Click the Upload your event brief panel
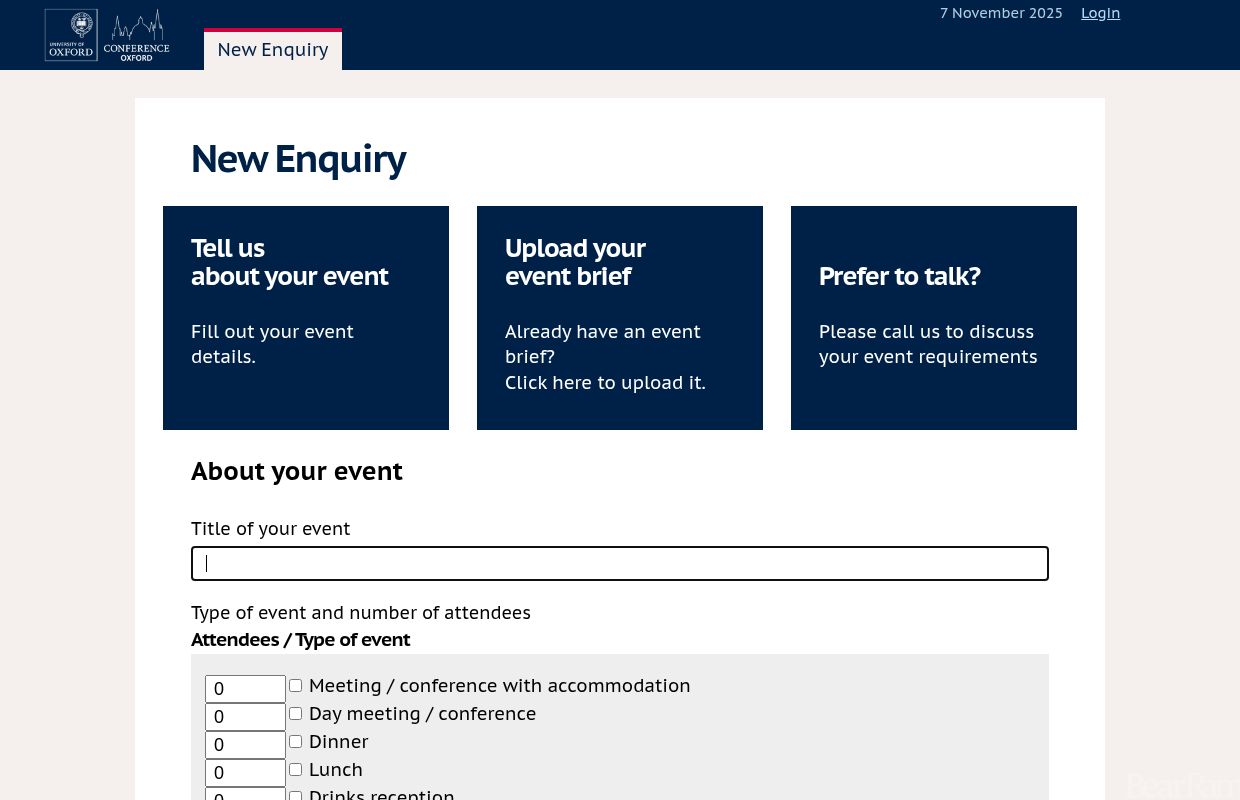 pyautogui.click(x=619, y=317)
